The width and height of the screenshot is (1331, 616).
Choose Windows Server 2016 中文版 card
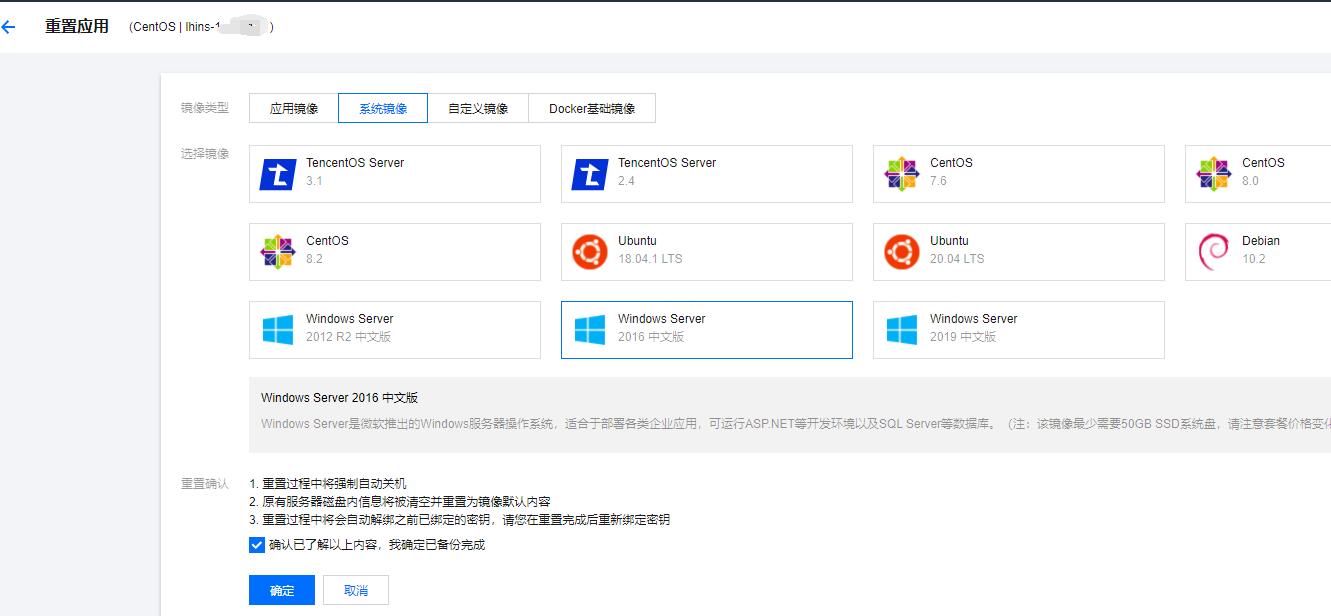click(707, 330)
